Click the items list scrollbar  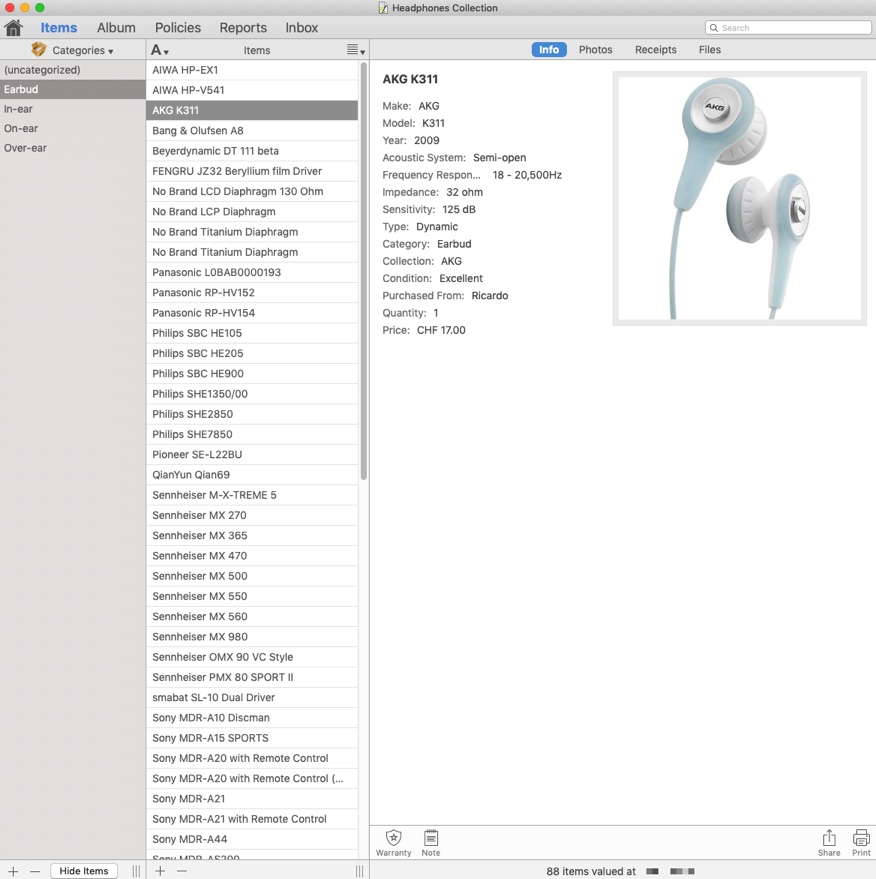[364, 271]
